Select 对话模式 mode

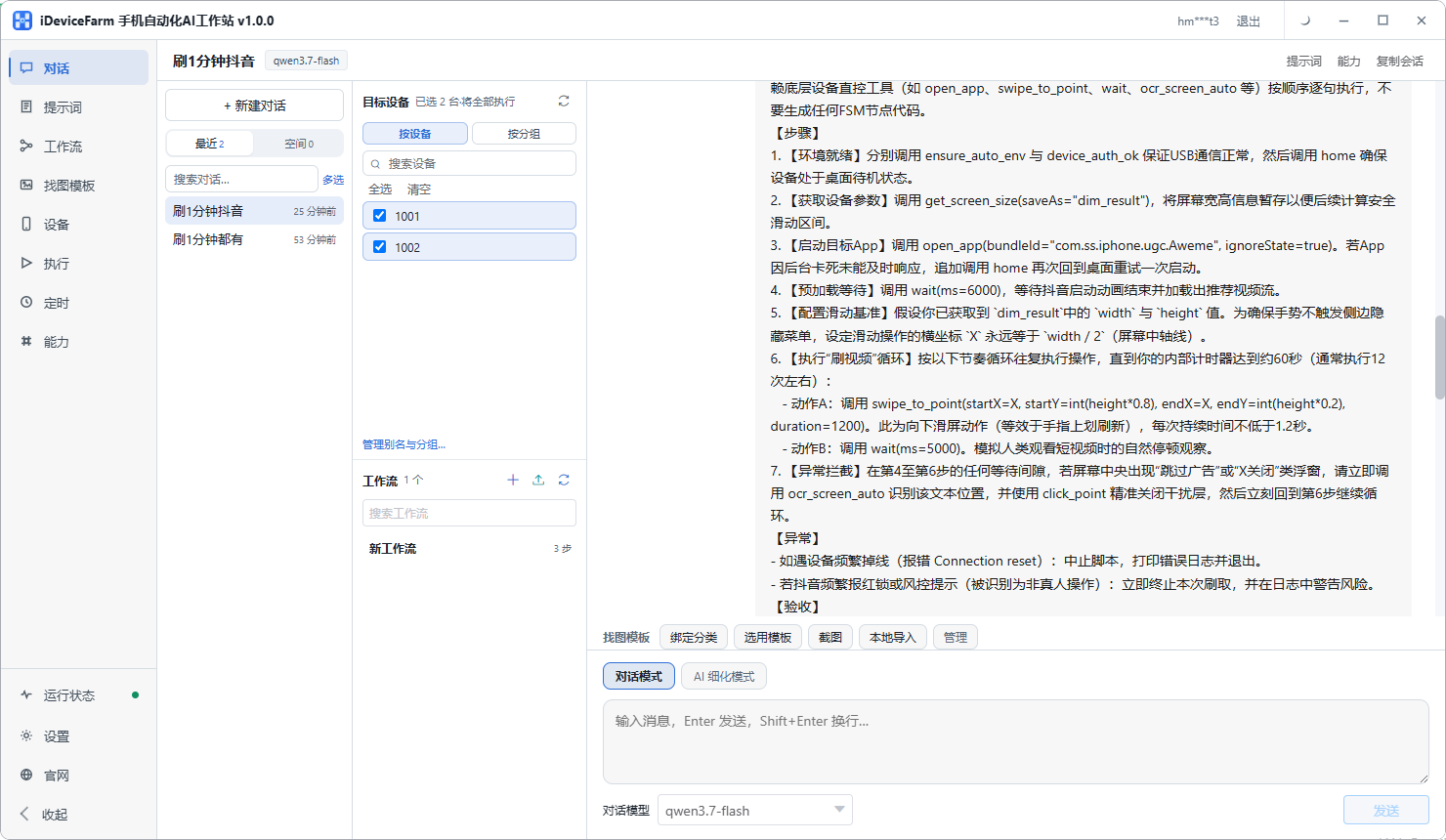pos(639,676)
